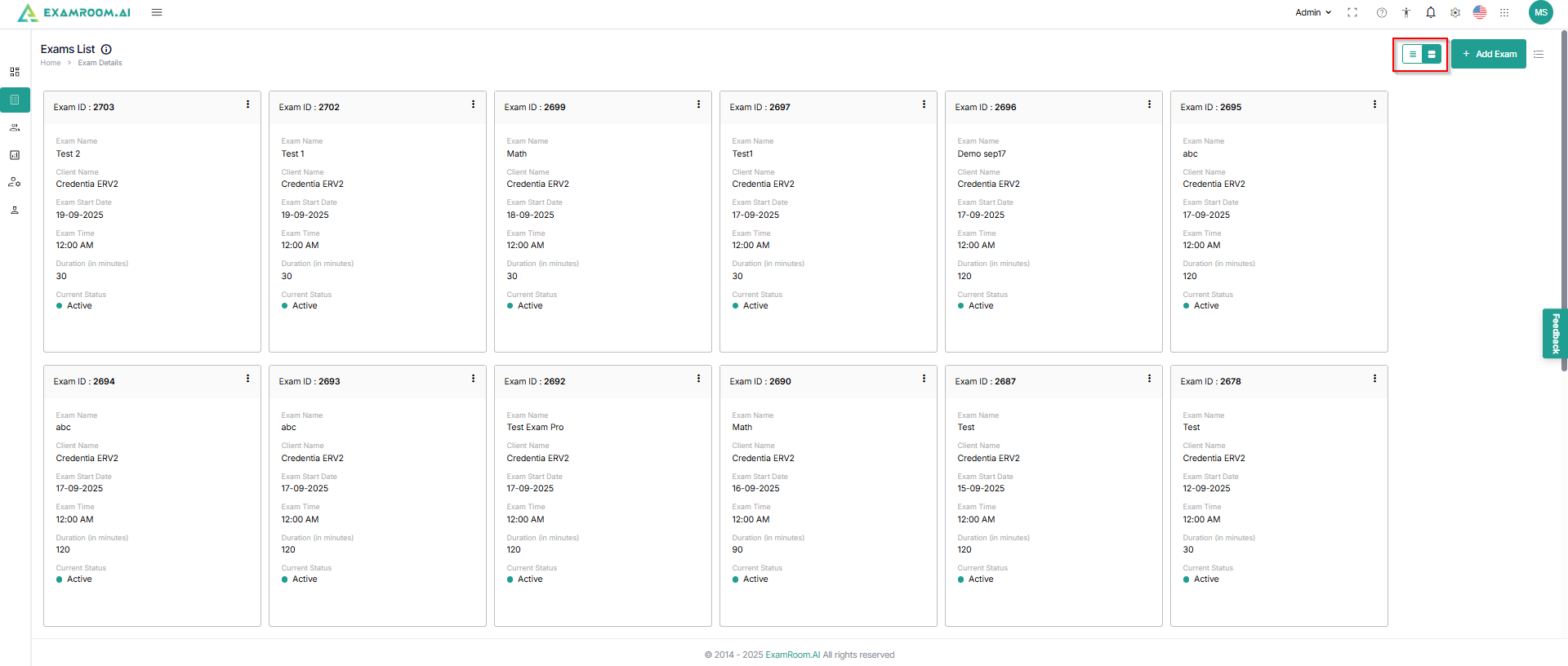Click the accessibility figure icon

pos(1406,12)
